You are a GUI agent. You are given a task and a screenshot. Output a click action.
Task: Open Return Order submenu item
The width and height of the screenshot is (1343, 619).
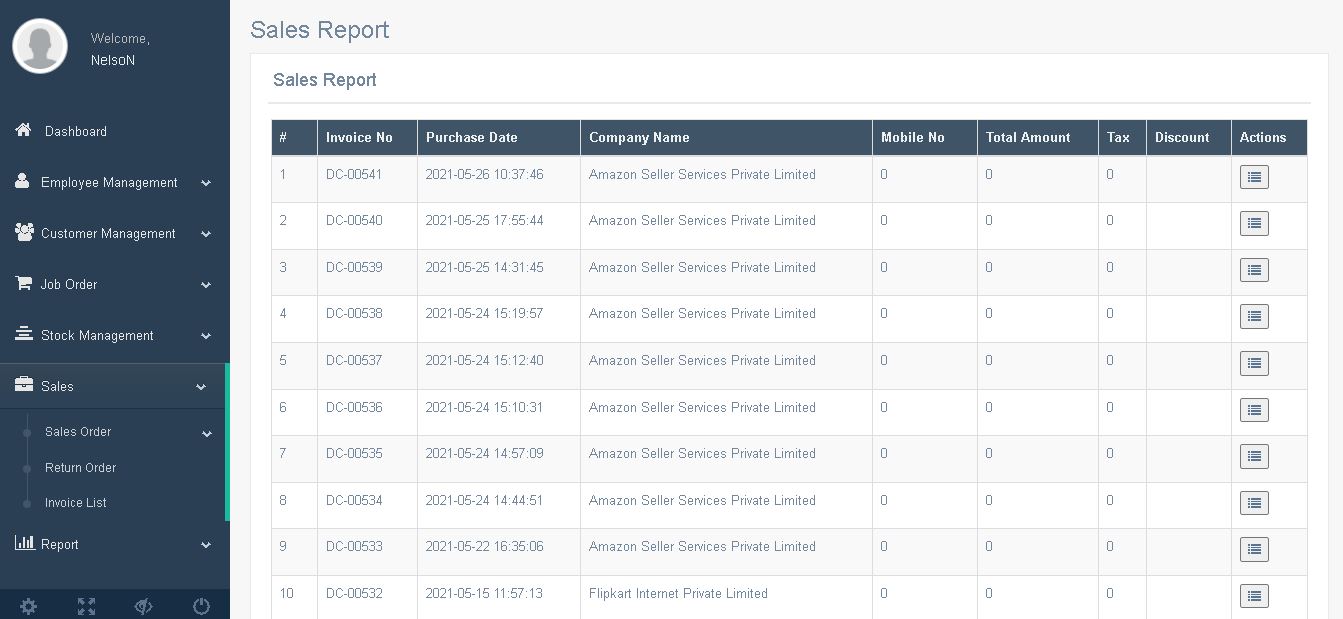(x=80, y=467)
